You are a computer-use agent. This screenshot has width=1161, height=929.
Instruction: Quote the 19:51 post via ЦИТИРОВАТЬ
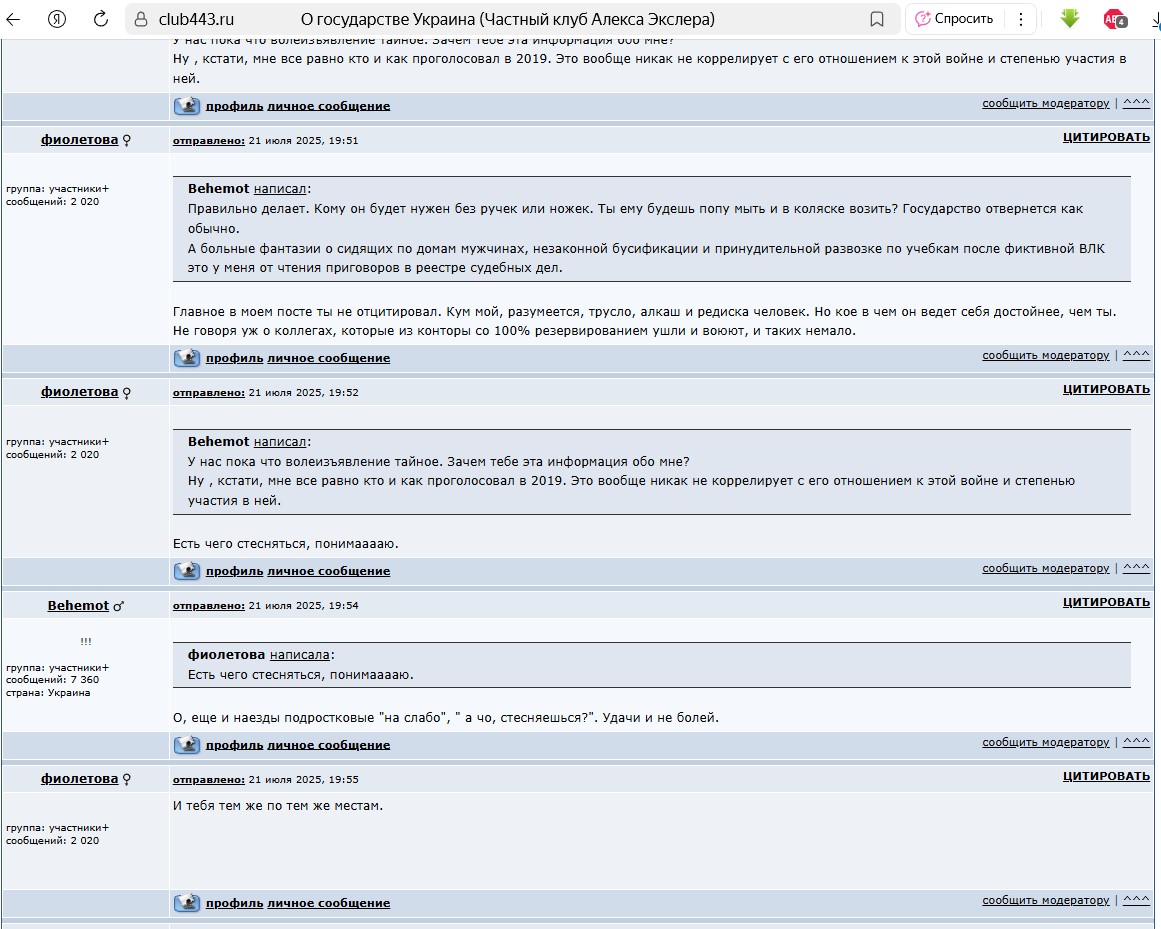click(x=1106, y=137)
